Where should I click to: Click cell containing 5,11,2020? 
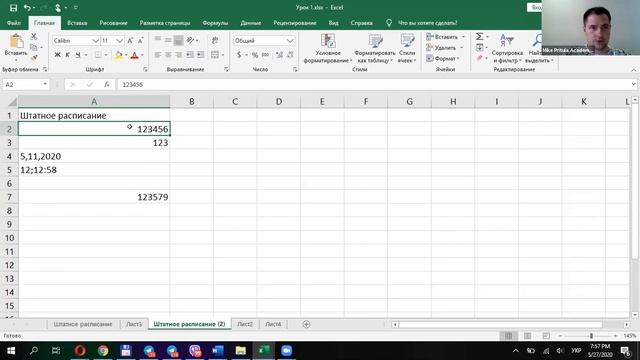[x=94, y=156]
